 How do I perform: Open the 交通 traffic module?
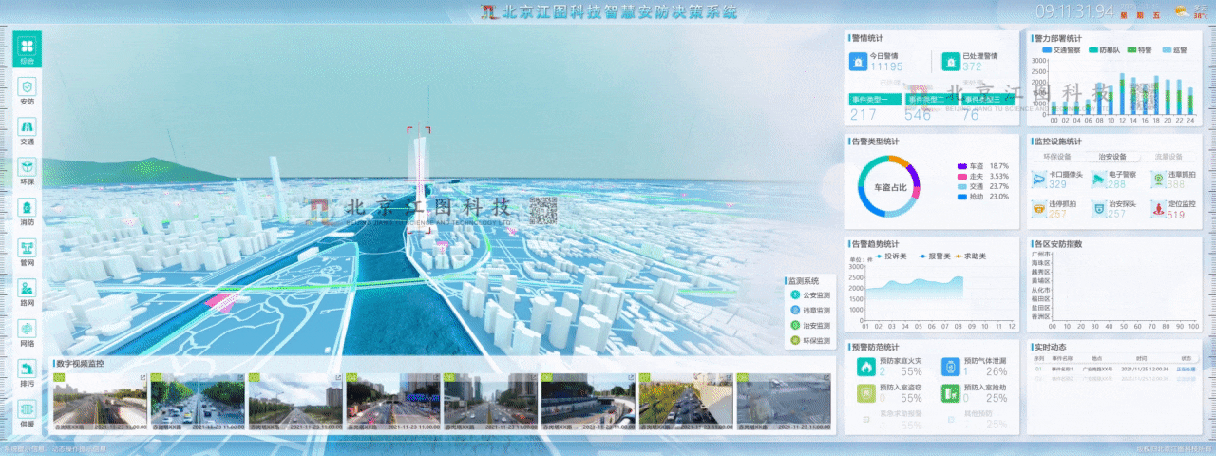coord(27,130)
